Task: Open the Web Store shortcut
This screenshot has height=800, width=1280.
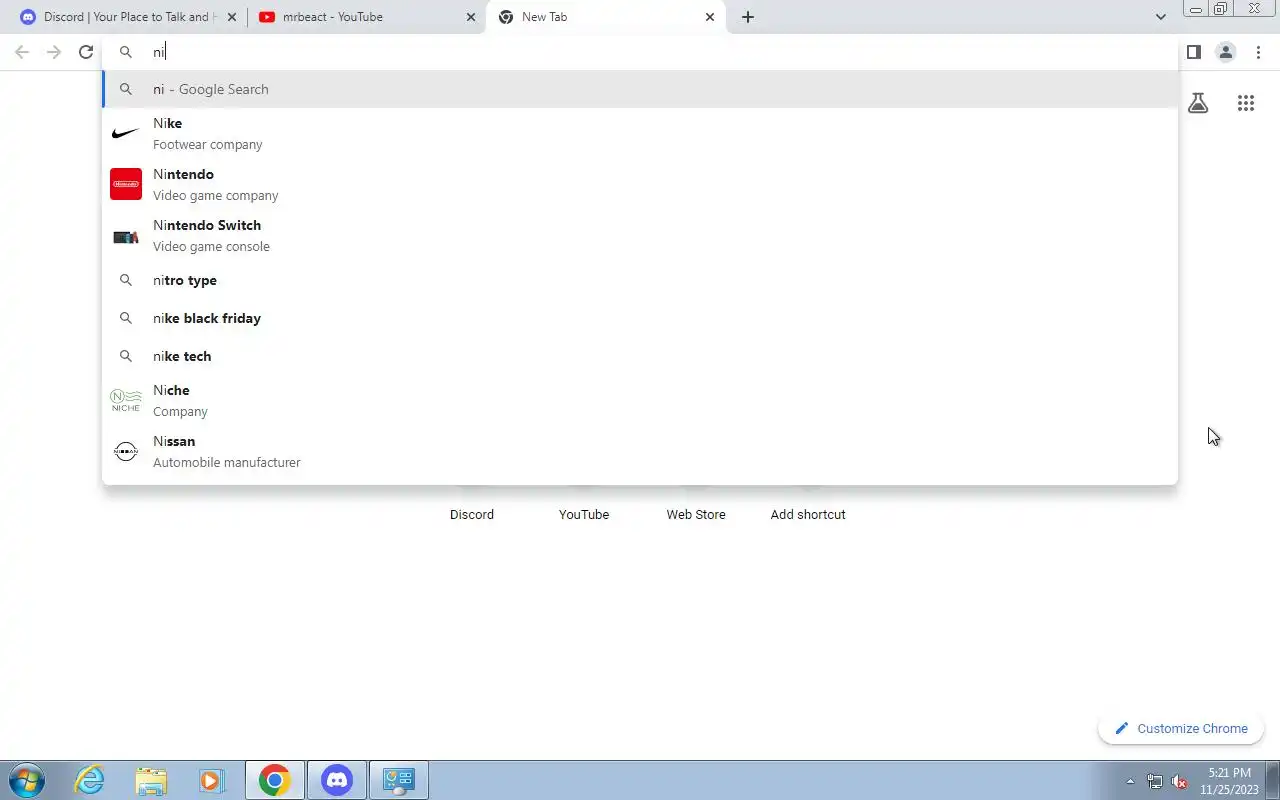Action: 696,514
